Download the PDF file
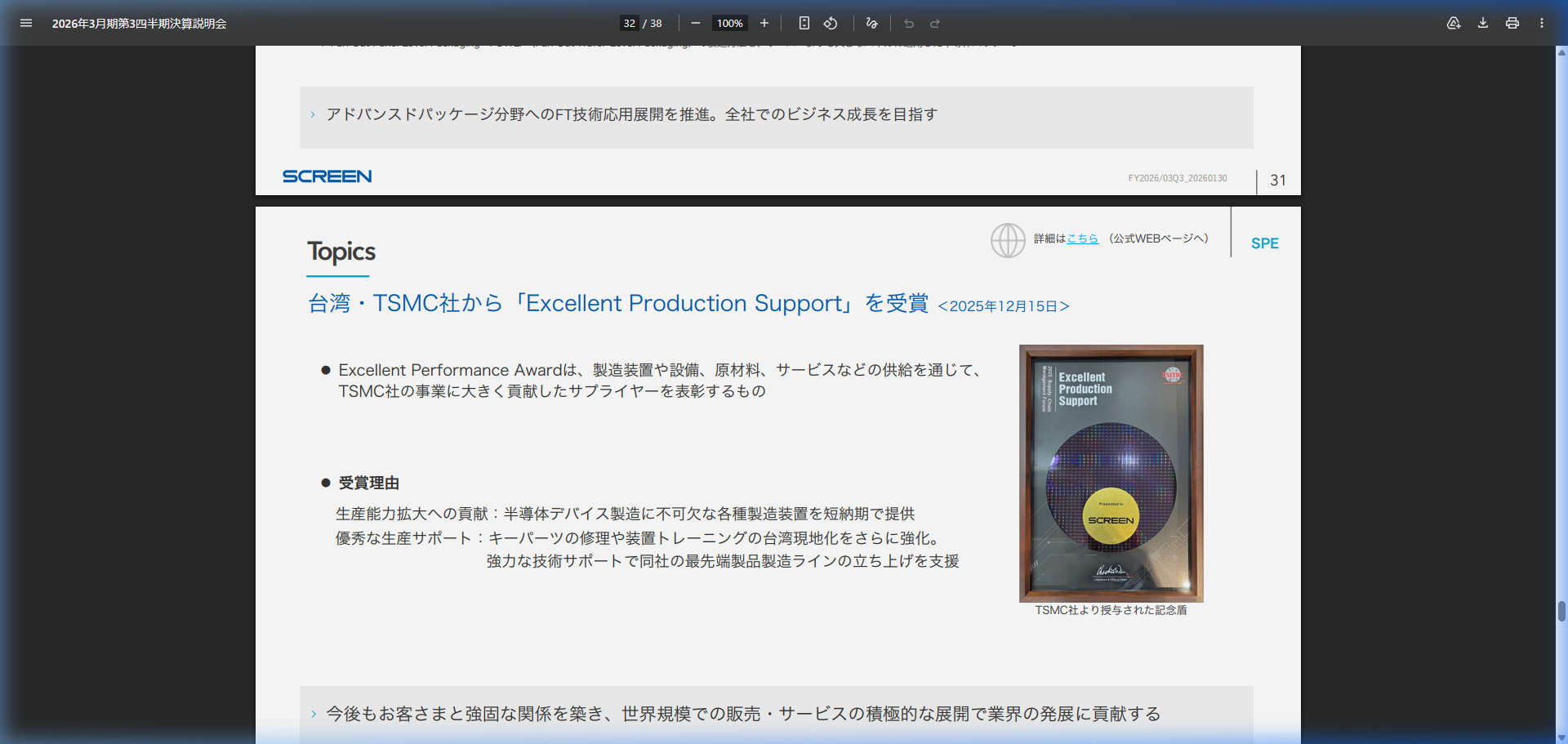Screen dimensions: 1568x744 click(1483, 23)
